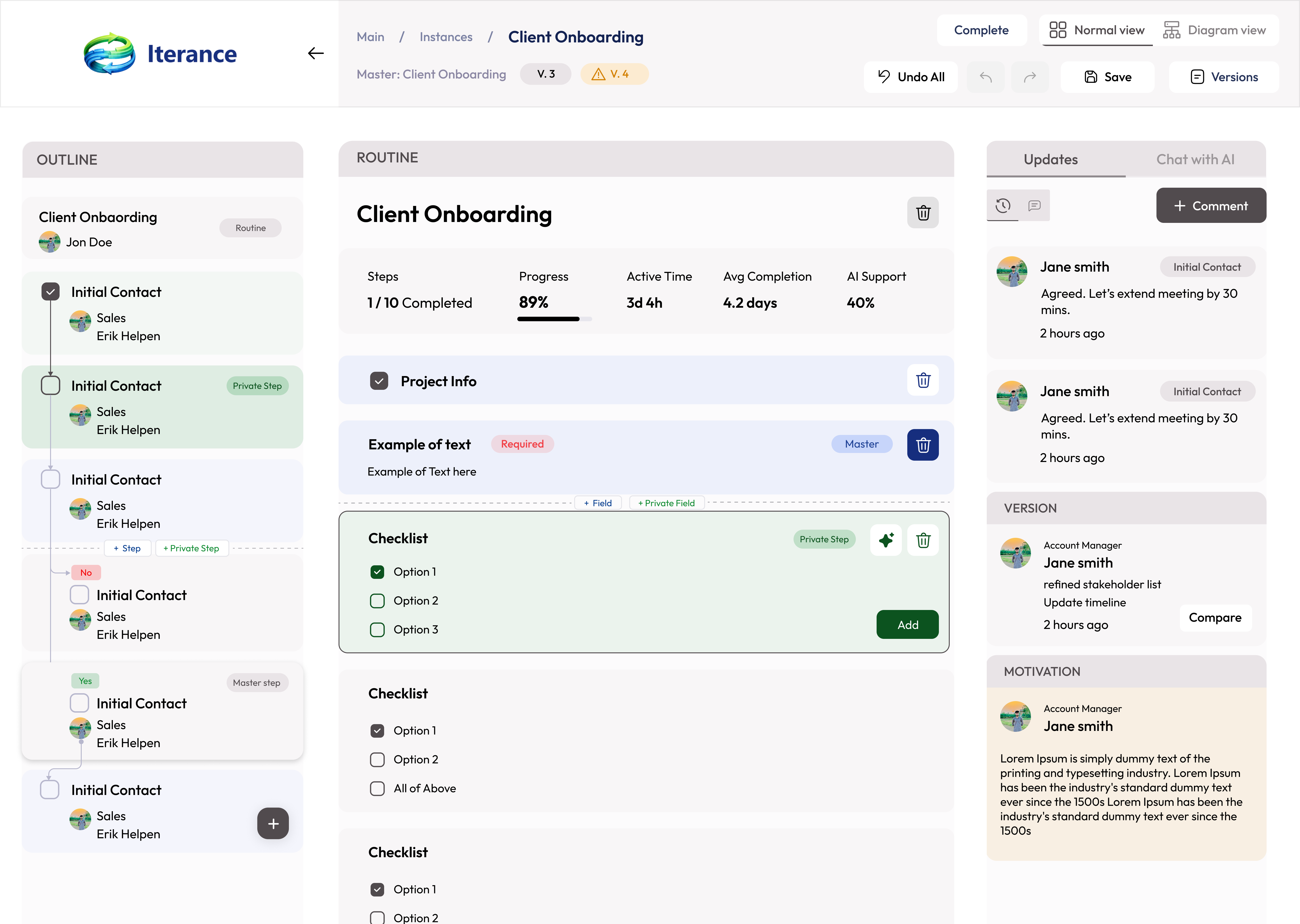Image resolution: width=1300 pixels, height=924 pixels.
Task: Toggle the Project Info checkbox
Action: (379, 381)
